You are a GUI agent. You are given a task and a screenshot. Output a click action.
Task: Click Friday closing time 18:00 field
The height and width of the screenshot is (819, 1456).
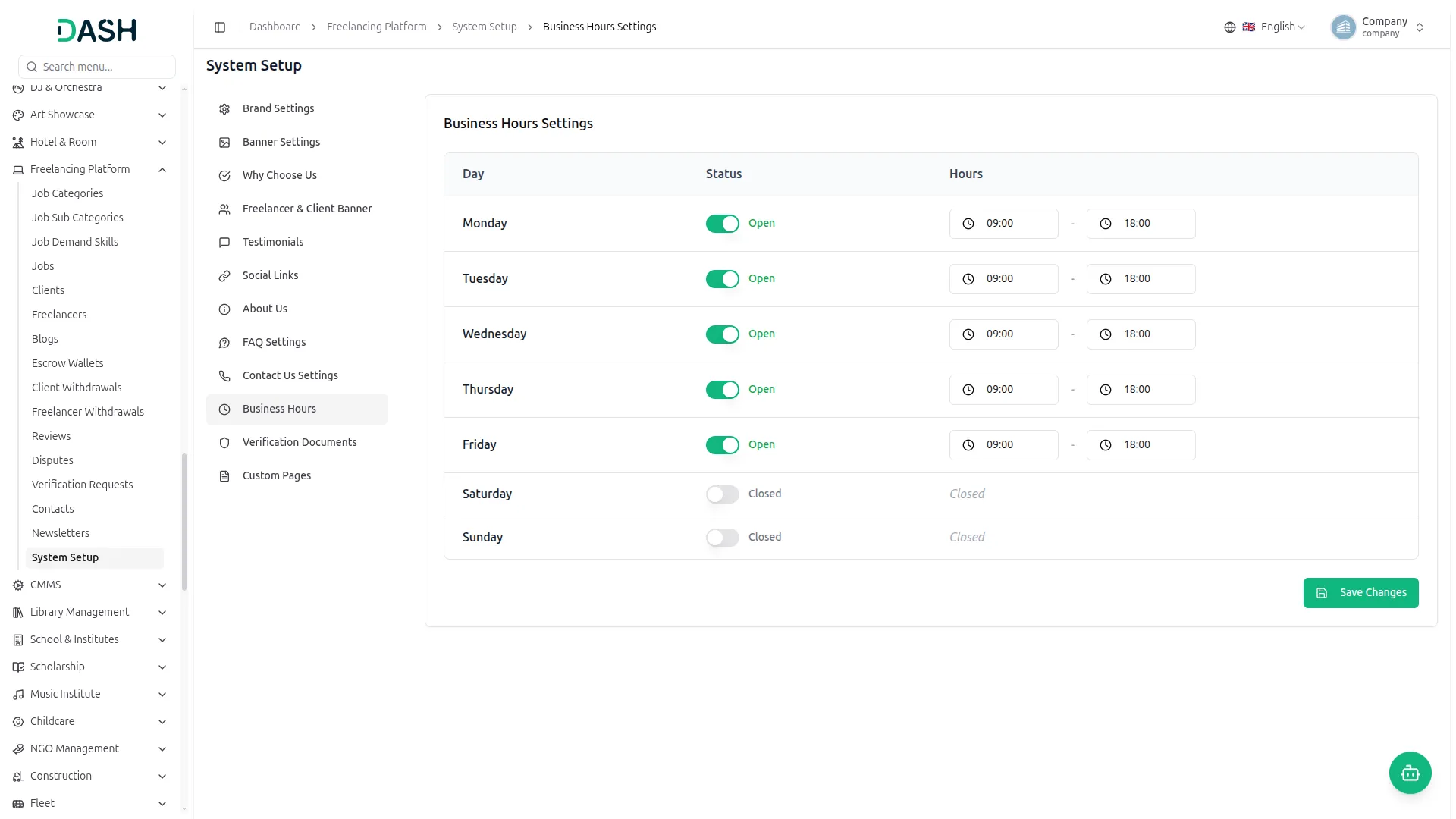pyautogui.click(x=1141, y=445)
